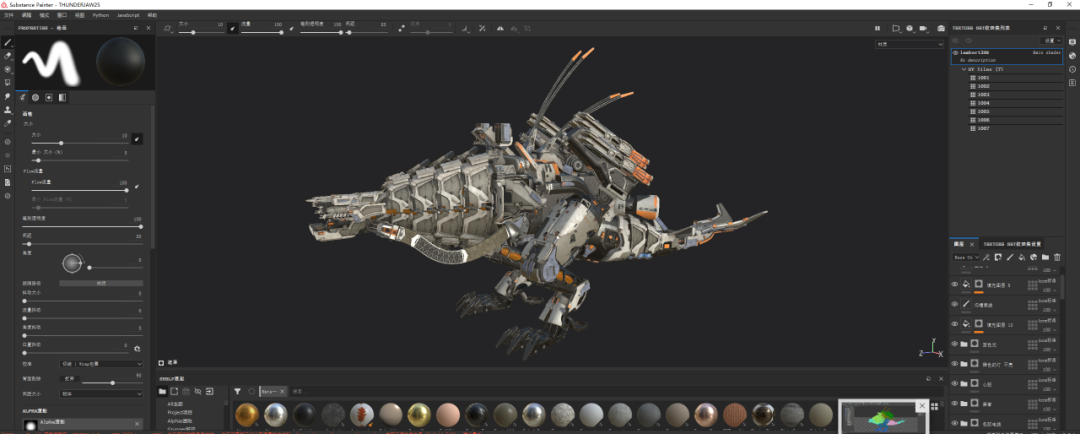This screenshot has height=434, width=1080.
Task: Select the Eraser tool in left toolbar
Action: pyautogui.click(x=7, y=56)
